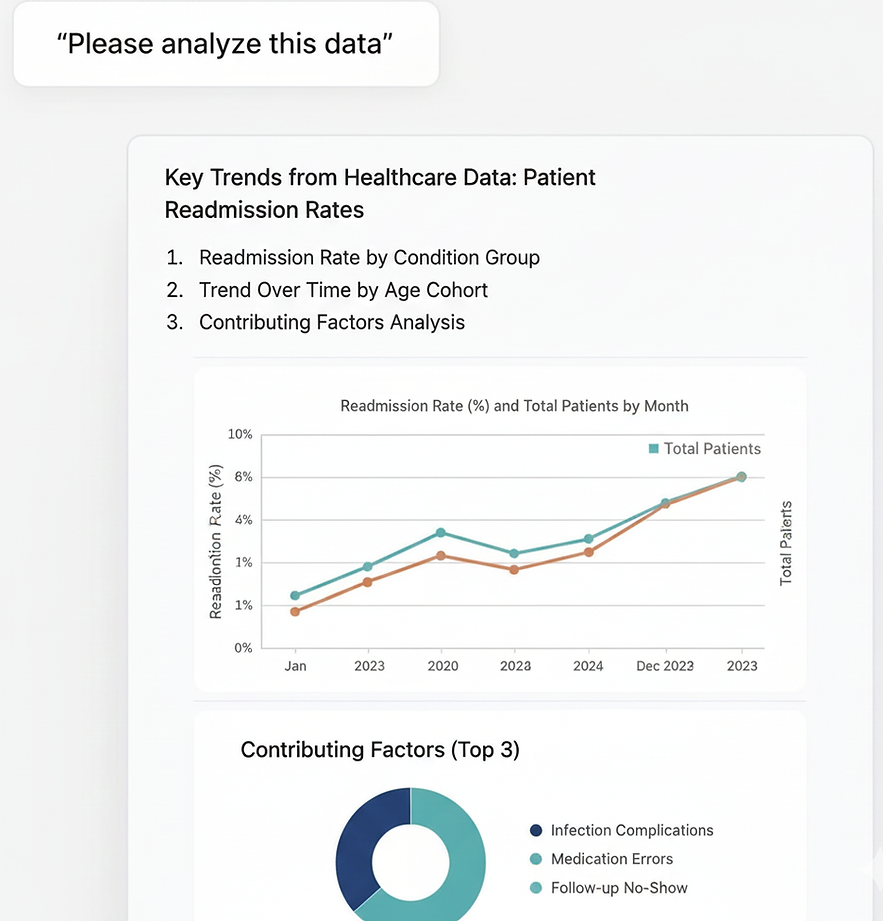Select the orange data point above Jan

tap(295, 612)
